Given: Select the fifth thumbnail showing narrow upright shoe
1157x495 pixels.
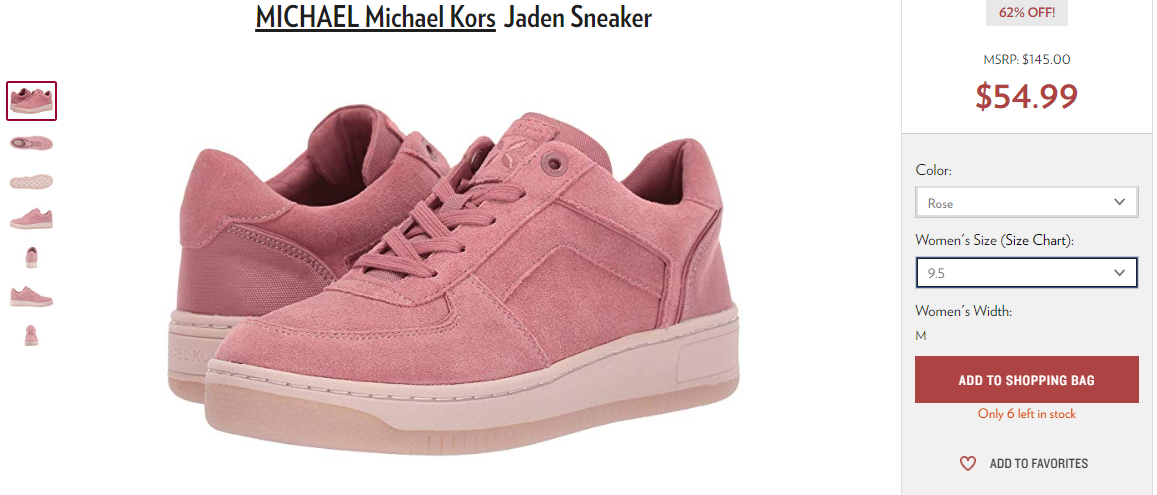Looking at the screenshot, I should click(31, 257).
